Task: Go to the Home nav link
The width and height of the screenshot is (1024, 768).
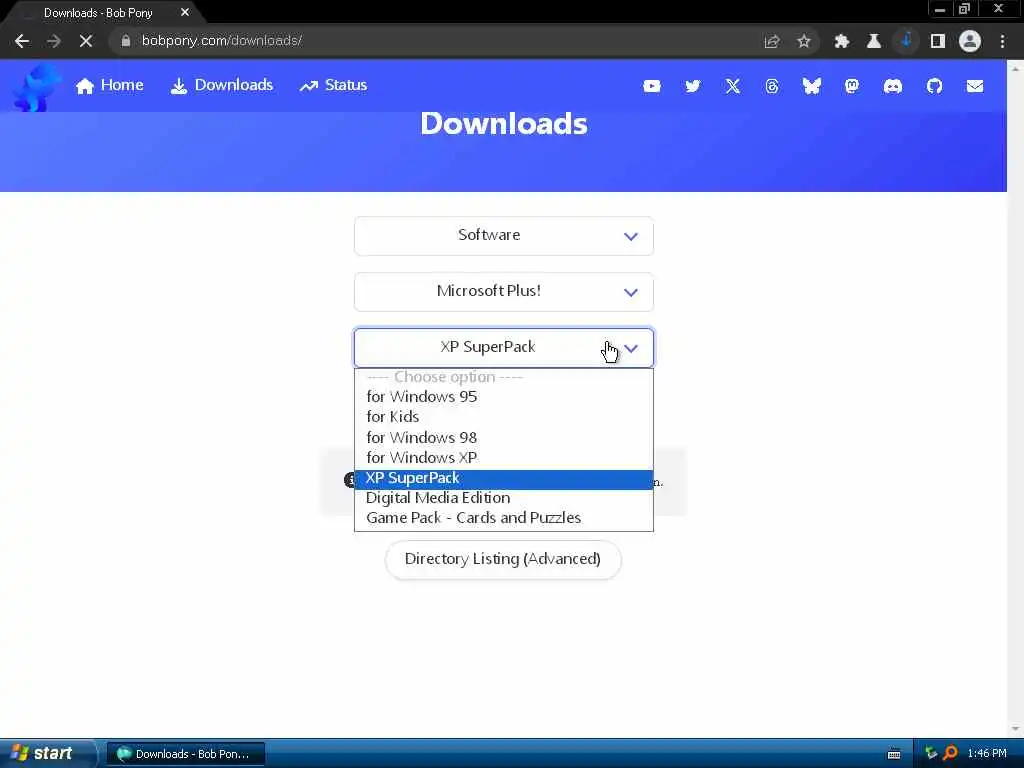Action: pos(109,86)
